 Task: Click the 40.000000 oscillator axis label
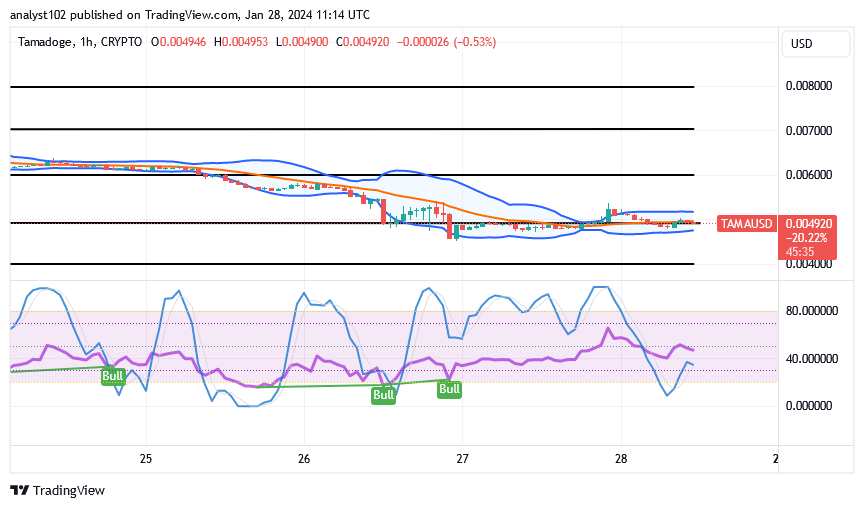coord(812,359)
